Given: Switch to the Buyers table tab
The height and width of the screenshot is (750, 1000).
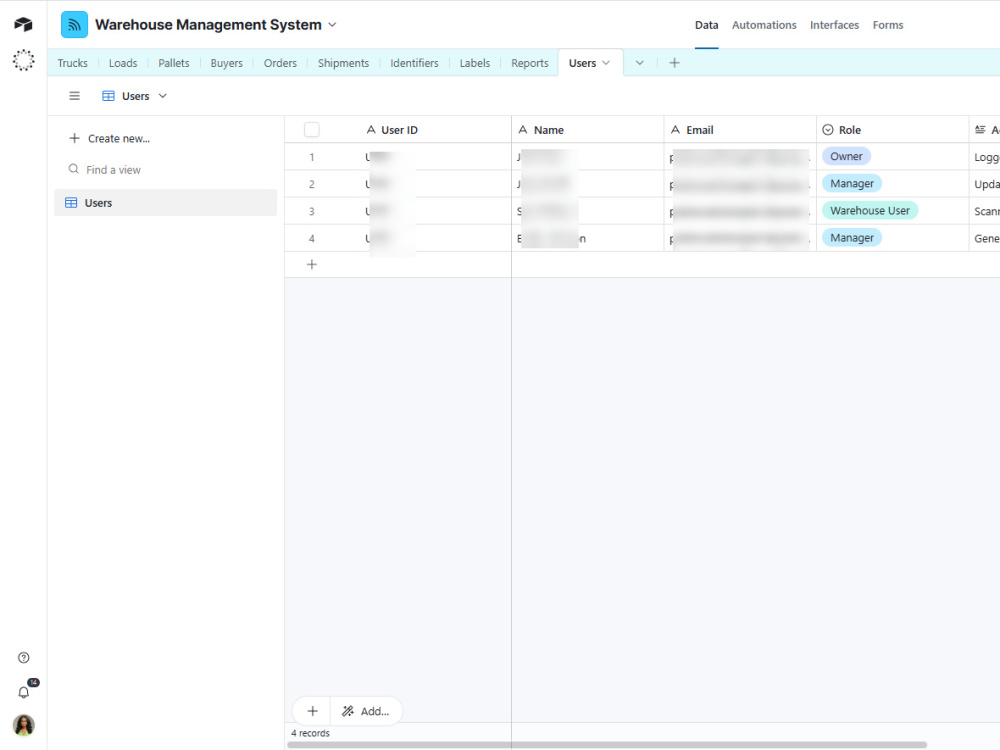Looking at the screenshot, I should tap(226, 63).
